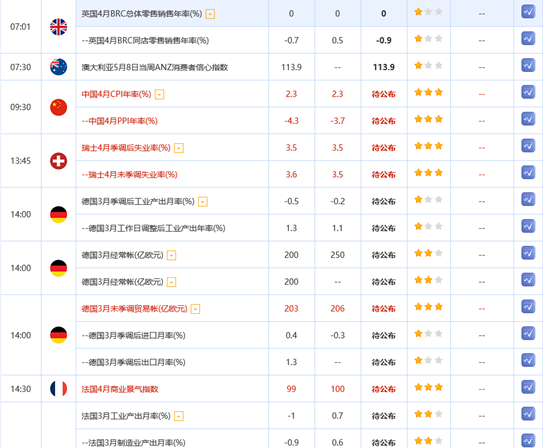
Task: Open the 法国4月商业景气指数 indicator
Action: click(x=120, y=389)
